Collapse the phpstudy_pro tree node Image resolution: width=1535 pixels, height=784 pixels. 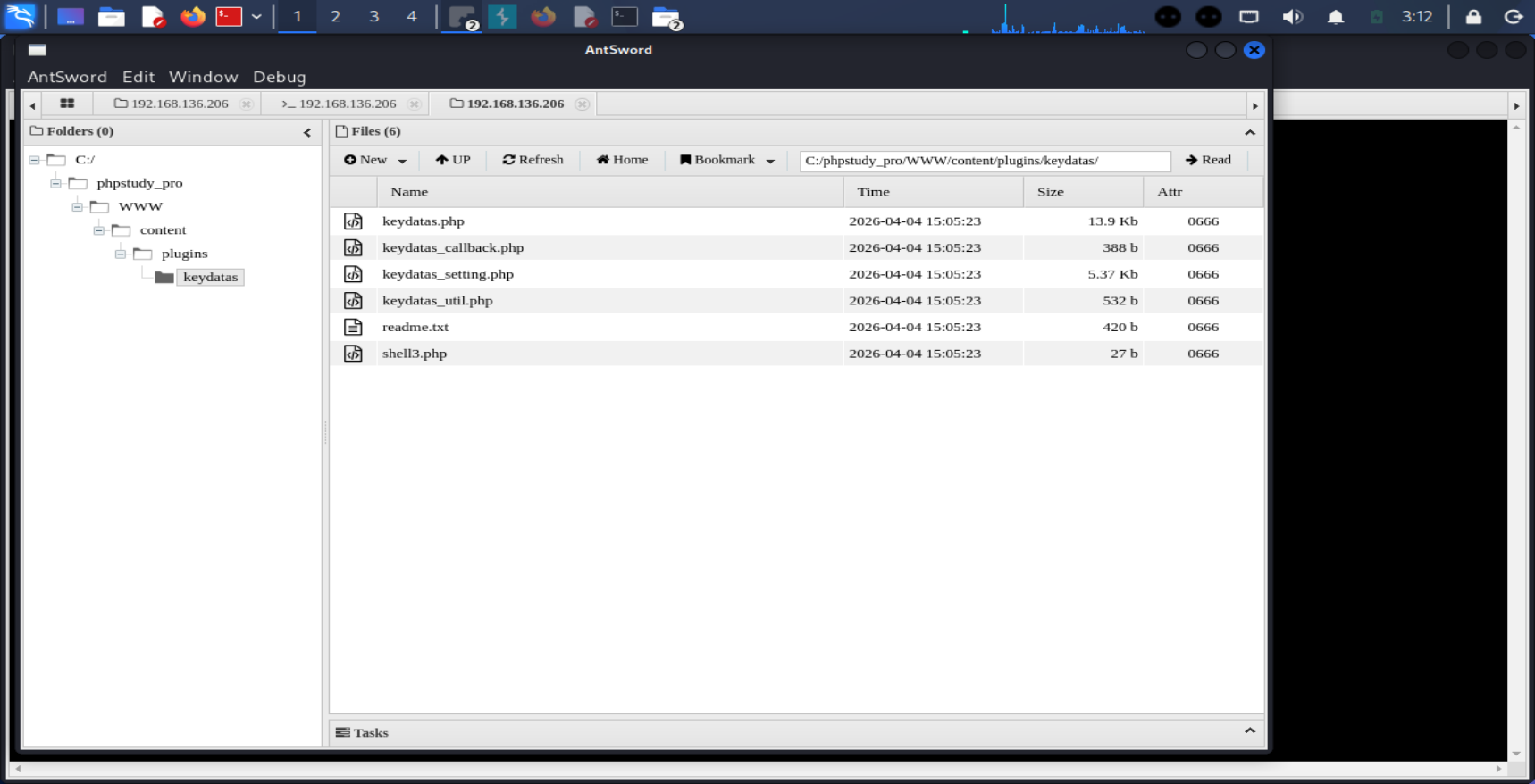(x=55, y=183)
